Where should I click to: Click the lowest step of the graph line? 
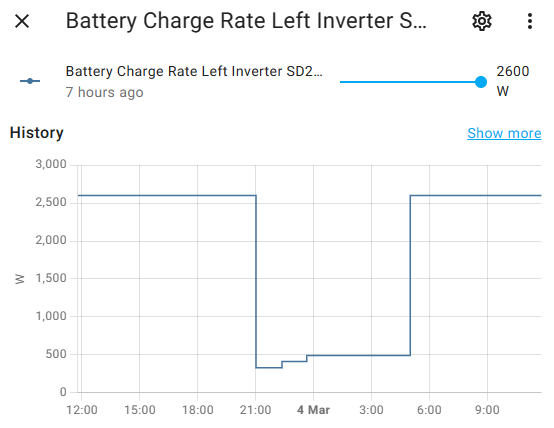(269, 368)
